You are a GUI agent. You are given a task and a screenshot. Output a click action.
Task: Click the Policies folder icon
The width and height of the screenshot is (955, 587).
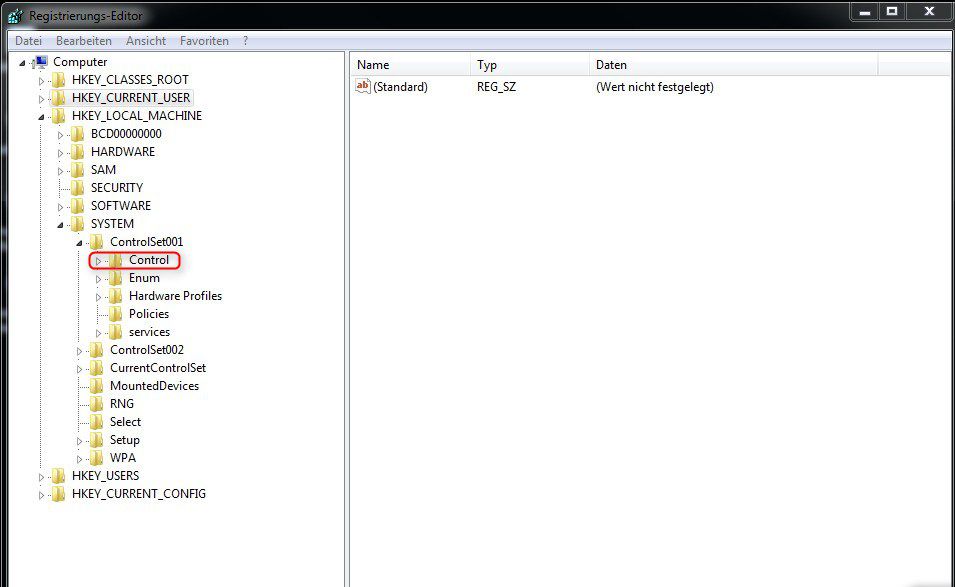[115, 314]
